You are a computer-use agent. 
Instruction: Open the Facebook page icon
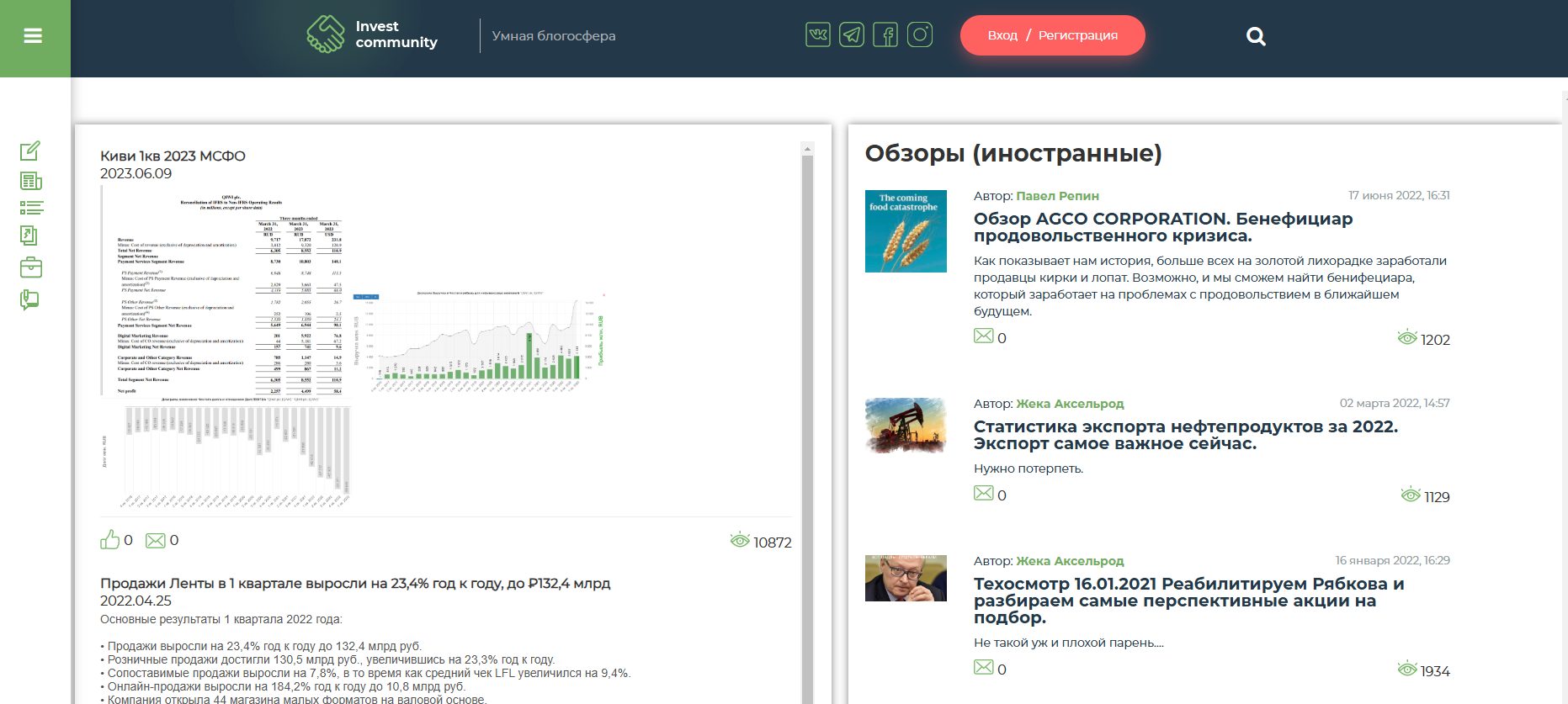click(885, 34)
